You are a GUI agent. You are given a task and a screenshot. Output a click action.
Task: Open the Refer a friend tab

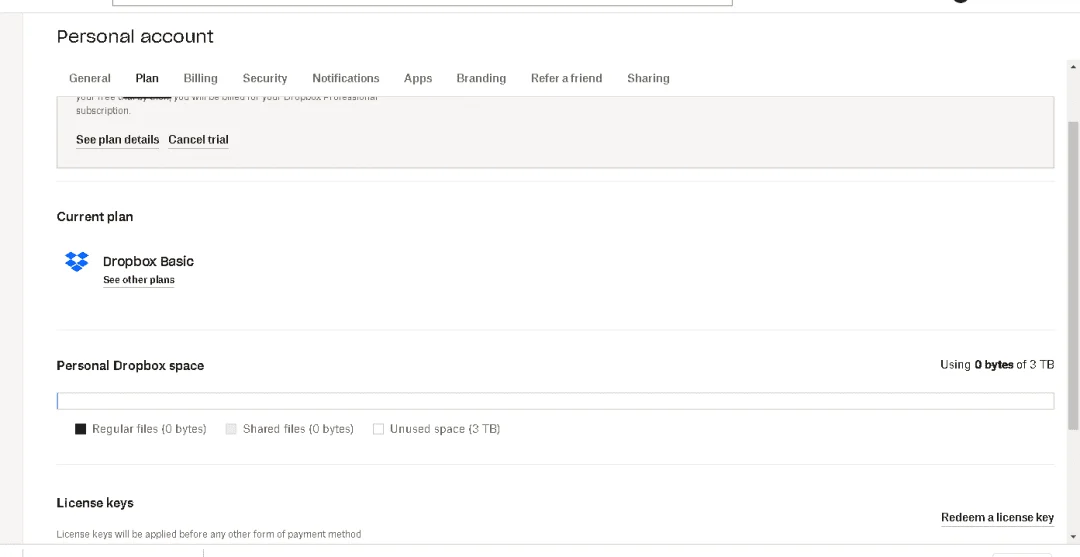tap(566, 78)
